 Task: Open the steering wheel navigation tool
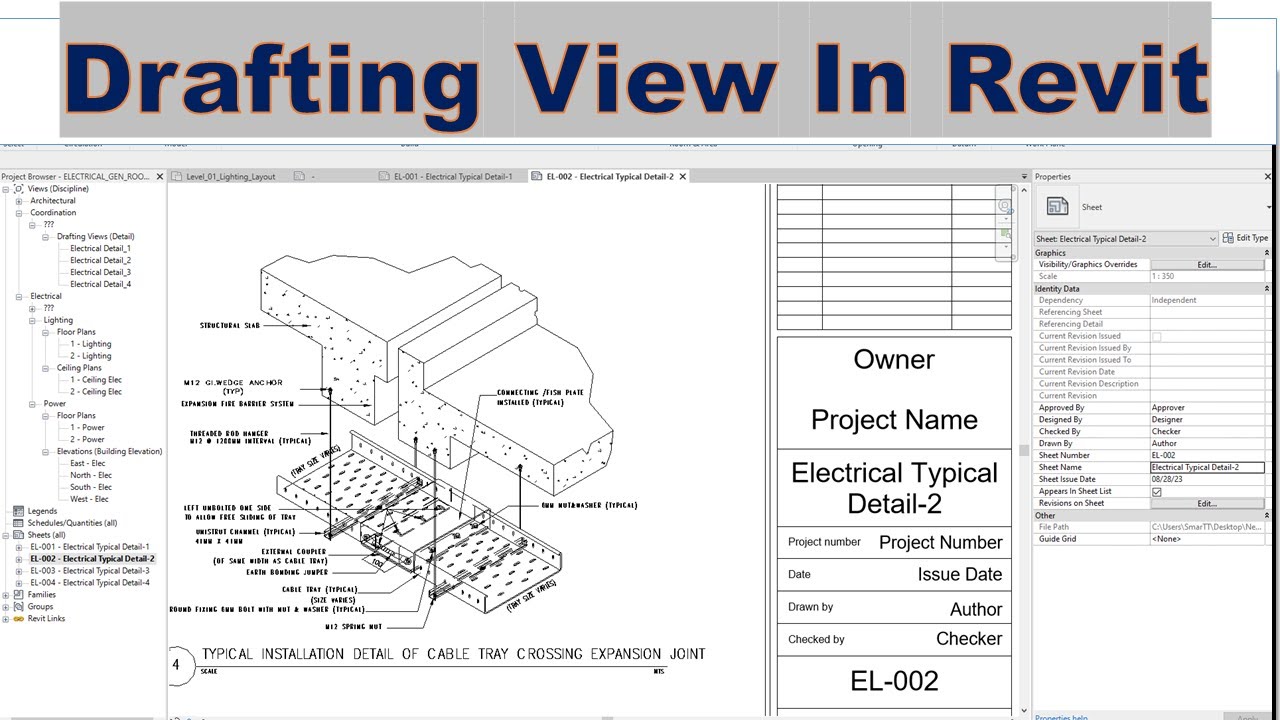[1004, 206]
